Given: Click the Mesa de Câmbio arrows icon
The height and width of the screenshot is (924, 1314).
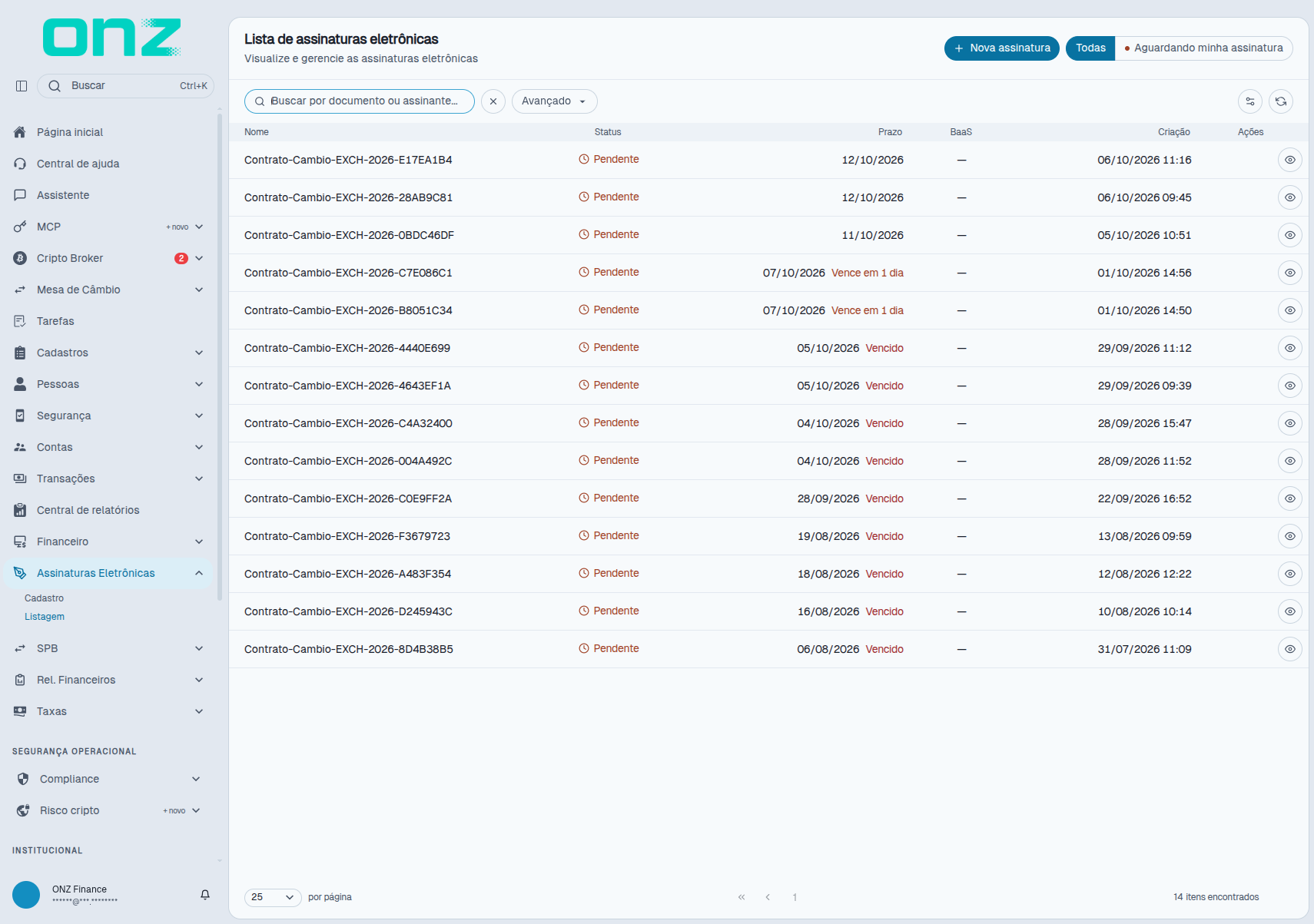Looking at the screenshot, I should pyautogui.click(x=20, y=290).
